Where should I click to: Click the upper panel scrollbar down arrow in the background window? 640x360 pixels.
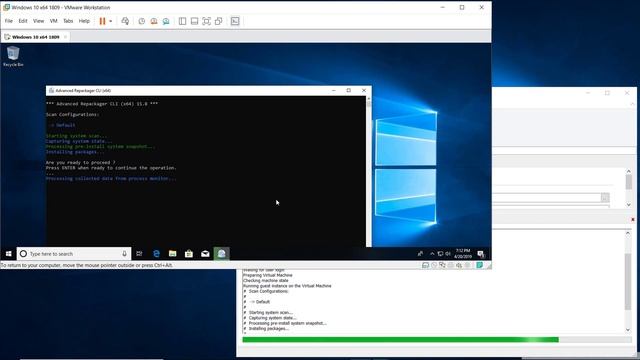click(629, 204)
